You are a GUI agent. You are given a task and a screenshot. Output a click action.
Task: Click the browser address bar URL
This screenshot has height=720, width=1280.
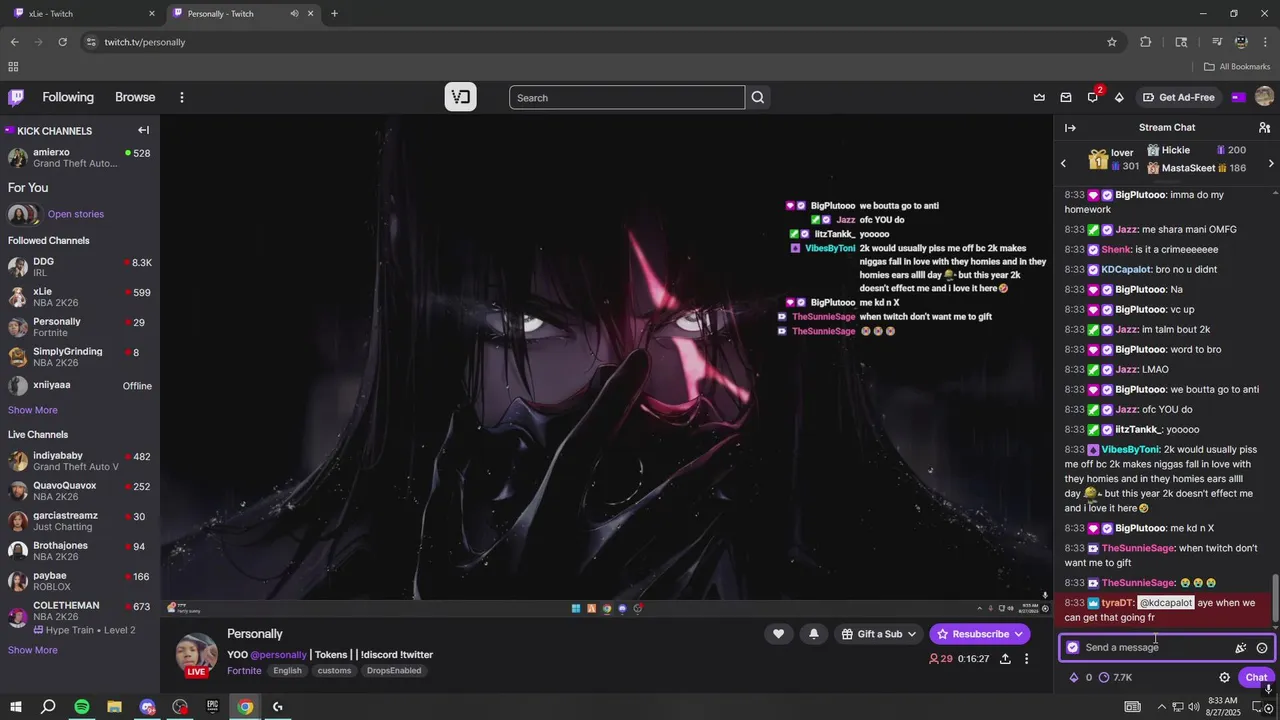point(145,42)
